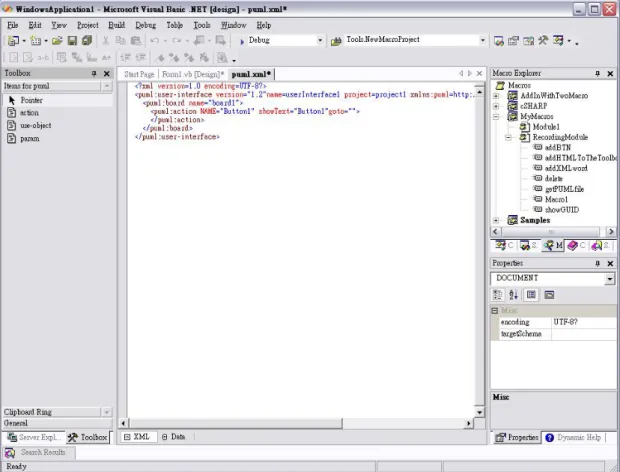Open the Debug menu
The image size is (620, 472).
[146, 25]
